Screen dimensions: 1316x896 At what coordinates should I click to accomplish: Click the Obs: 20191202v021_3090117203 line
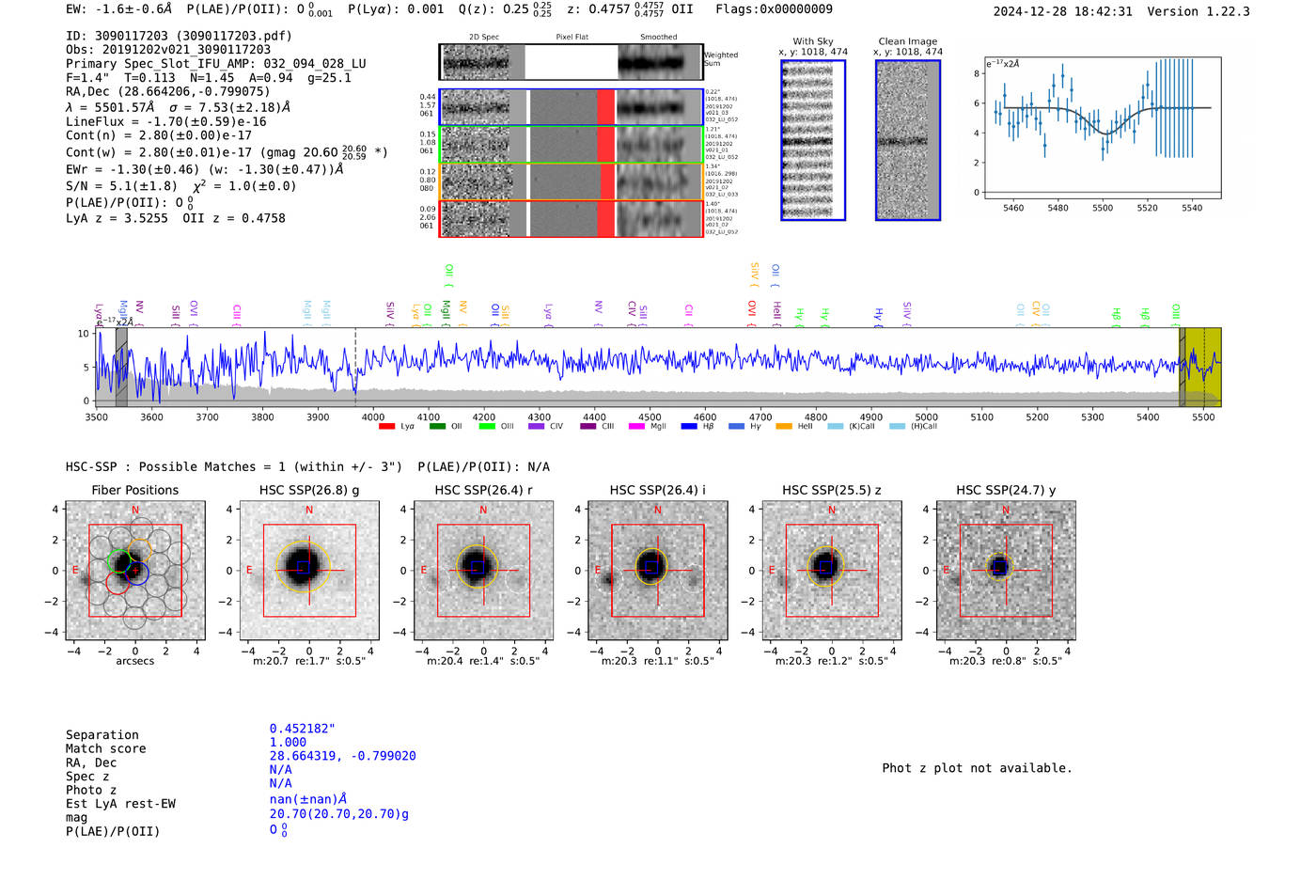coord(168,50)
